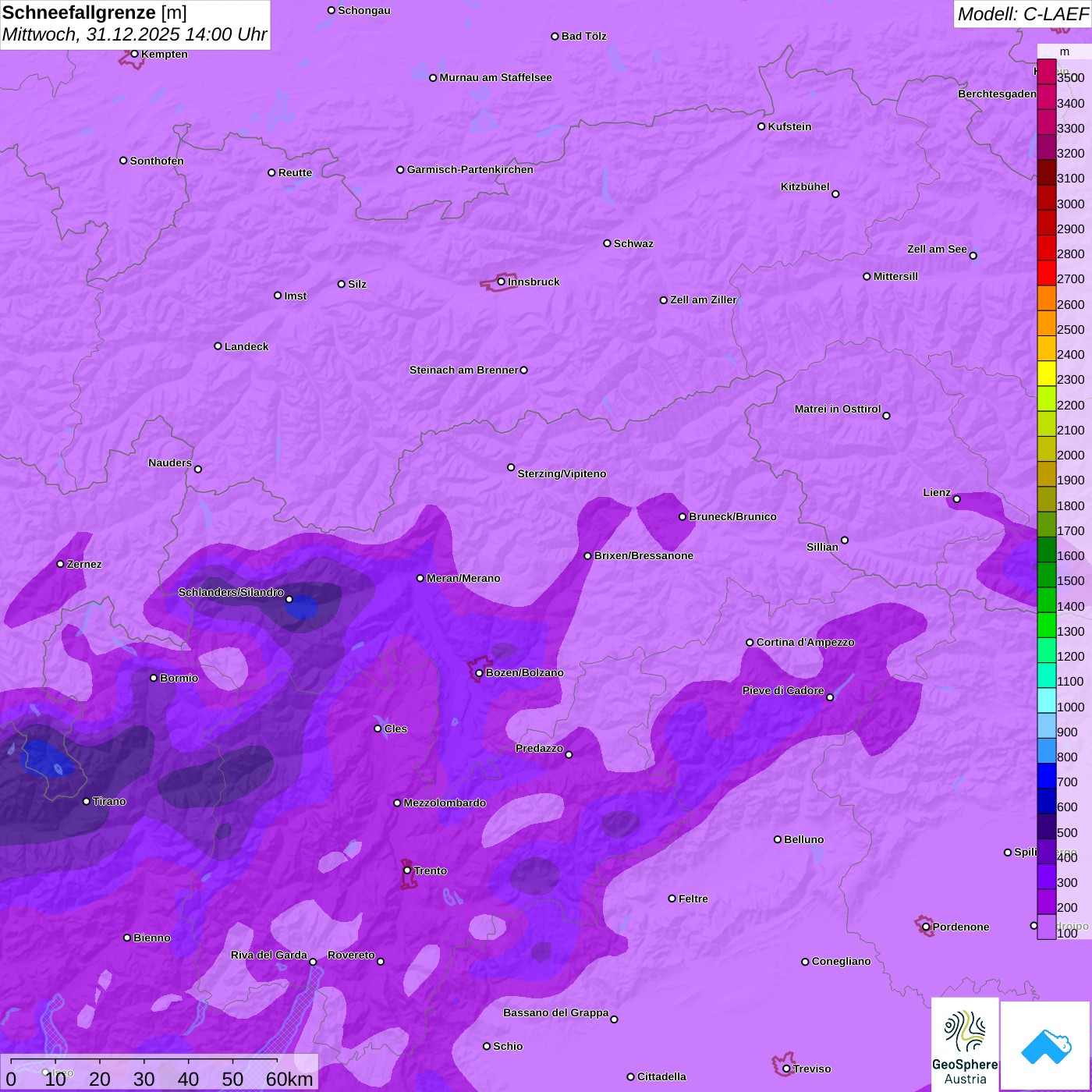Click the legend value '3500'

(1071, 78)
